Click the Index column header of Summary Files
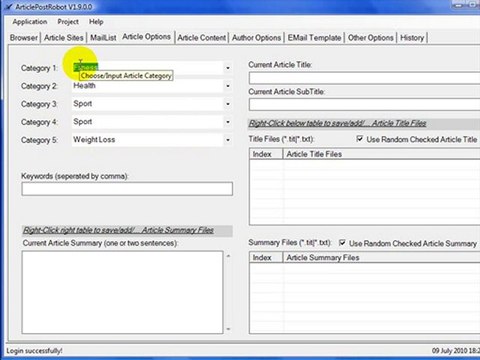Screen dimensions: 480x360 (266, 257)
